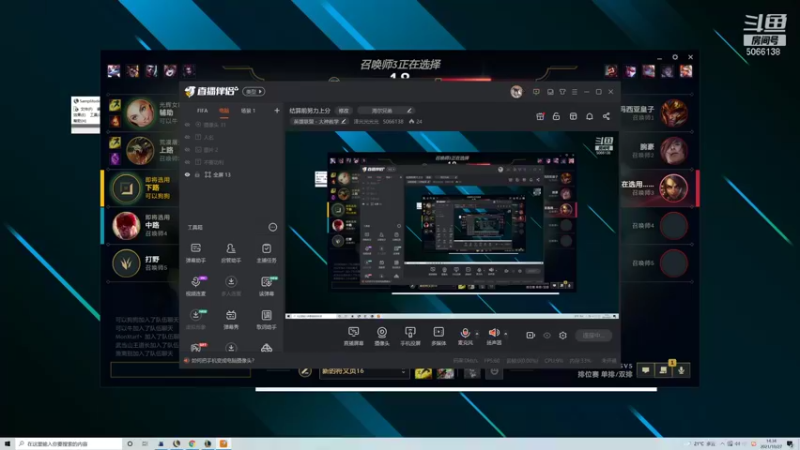This screenshot has height=450, width=800.
Task: Open 读弹幕 tool in the toolbox
Action: click(266, 286)
